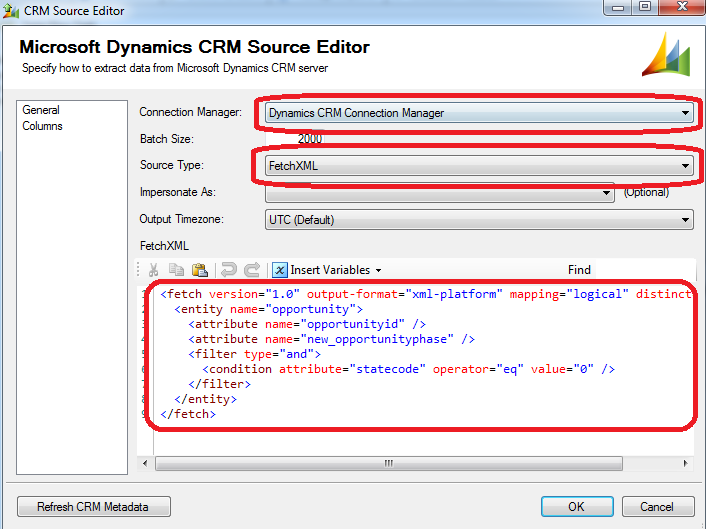This screenshot has height=529, width=706.
Task: Click the entity name="opportunity" line
Action: [268, 309]
